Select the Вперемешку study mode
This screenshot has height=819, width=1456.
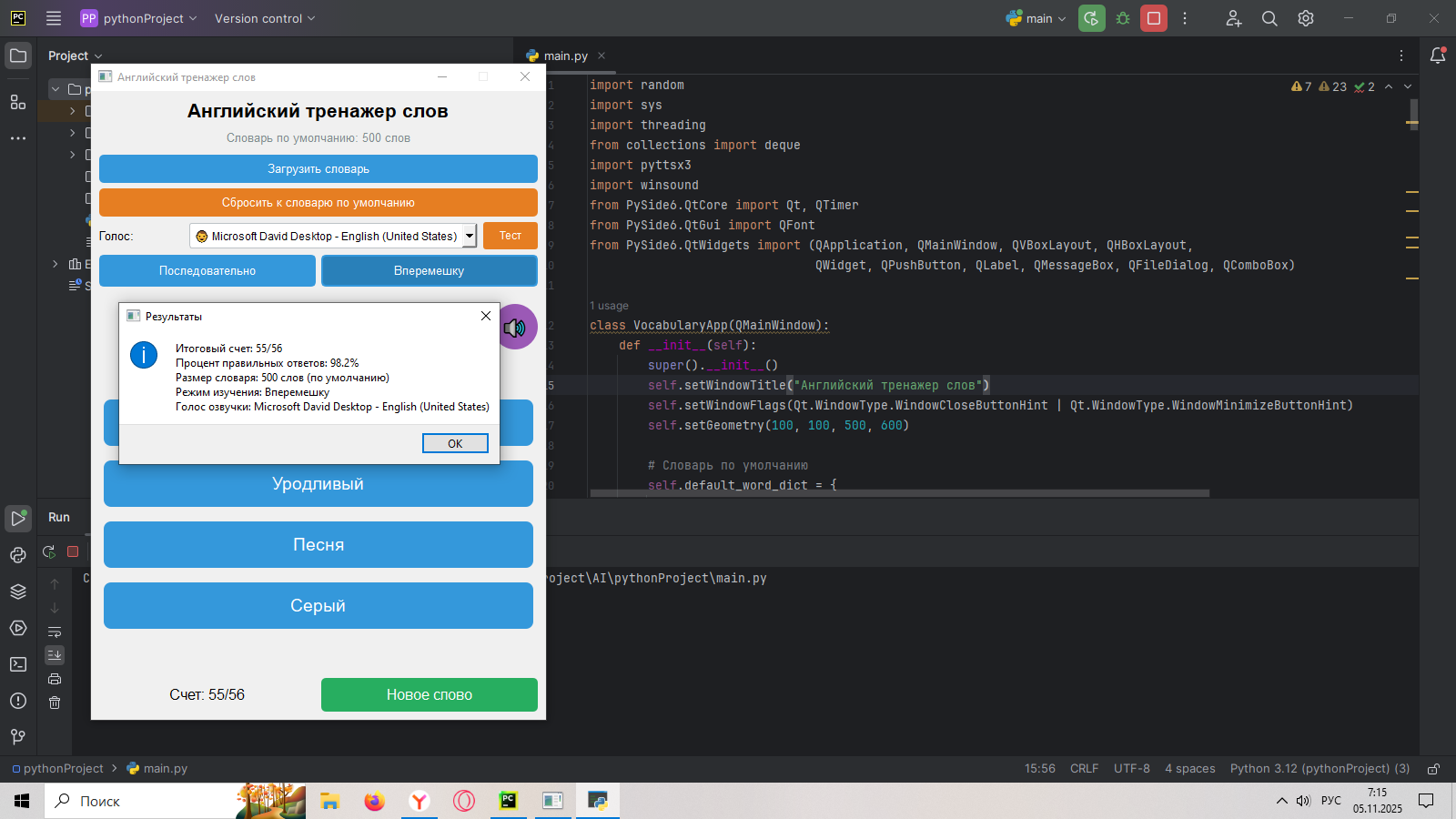(429, 271)
